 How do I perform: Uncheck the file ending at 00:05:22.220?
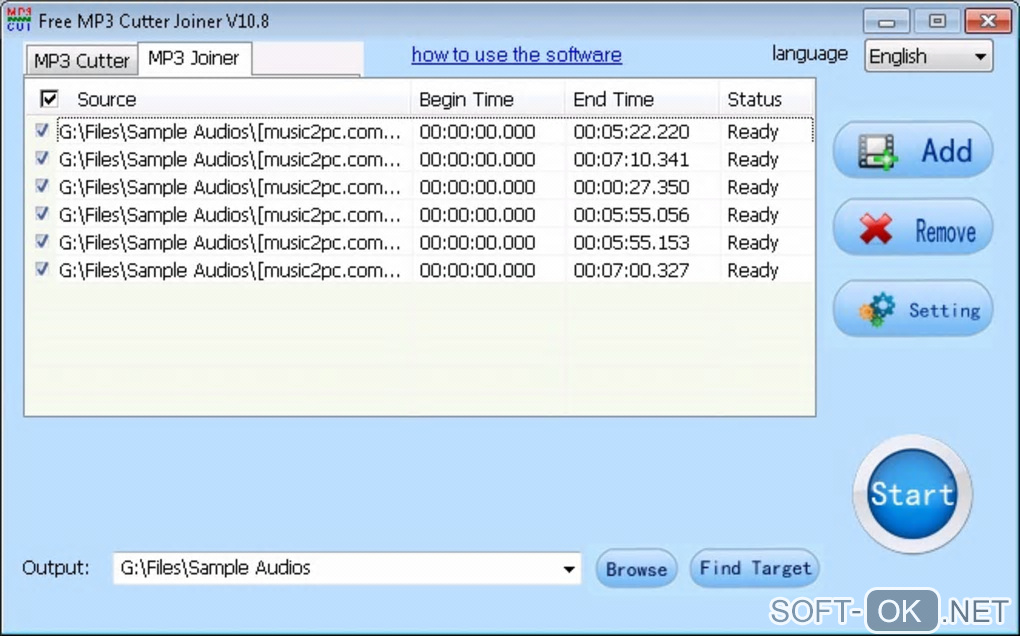click(42, 131)
